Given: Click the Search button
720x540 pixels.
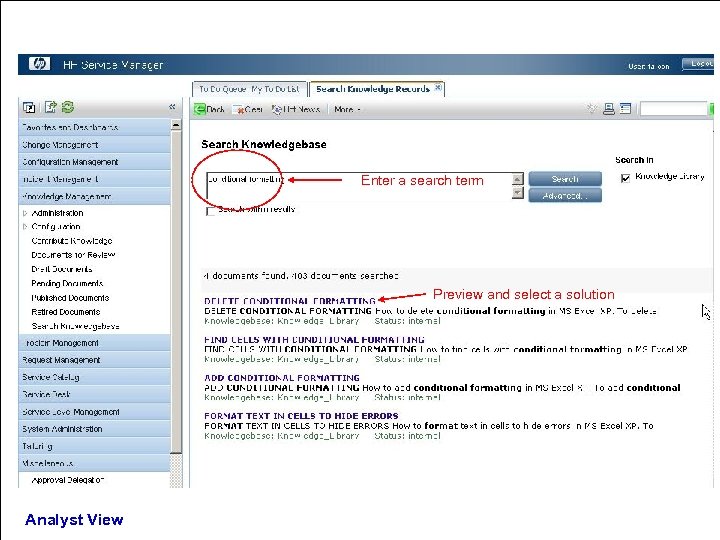Looking at the screenshot, I should pyautogui.click(x=565, y=179).
